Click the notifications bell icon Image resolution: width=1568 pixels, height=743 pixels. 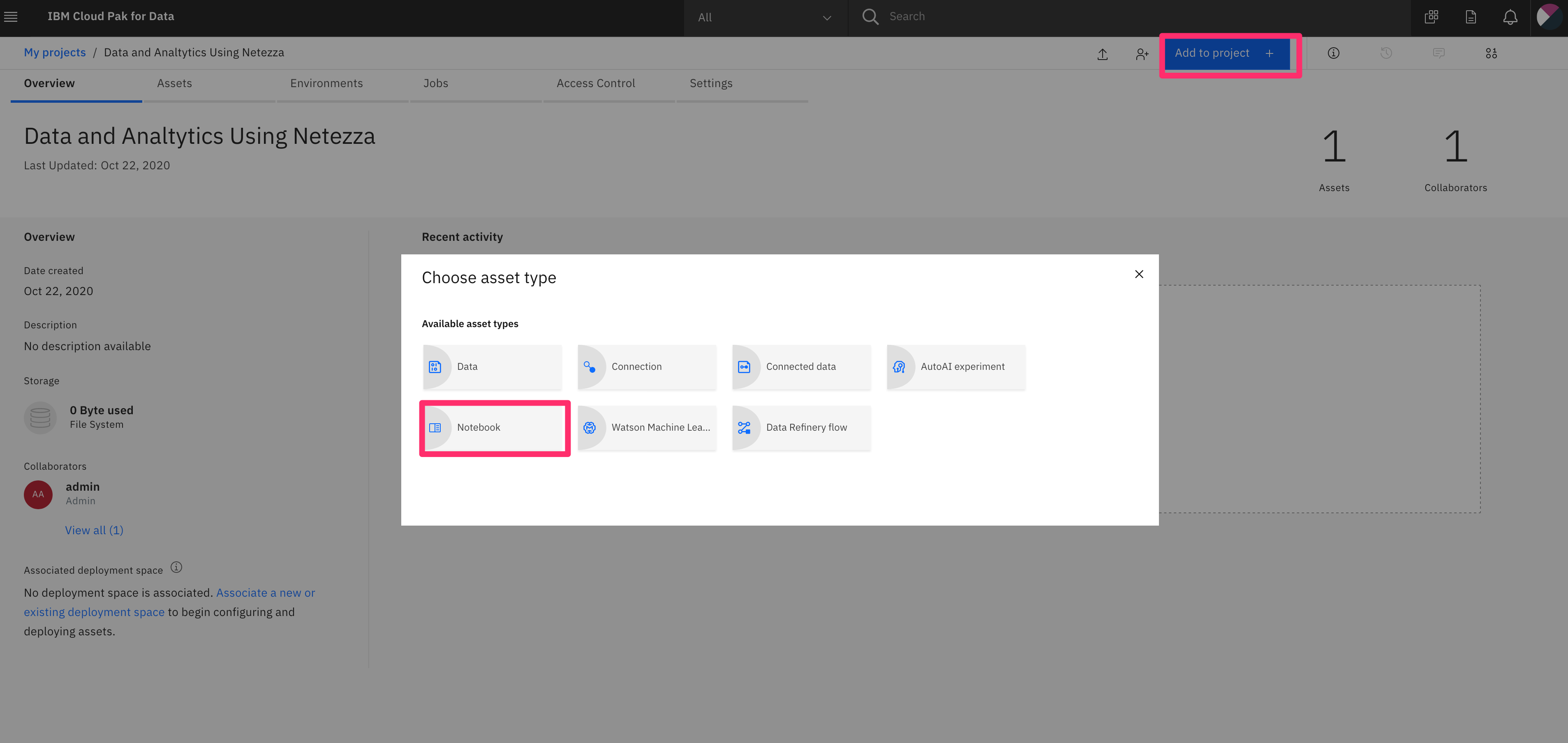1510,17
